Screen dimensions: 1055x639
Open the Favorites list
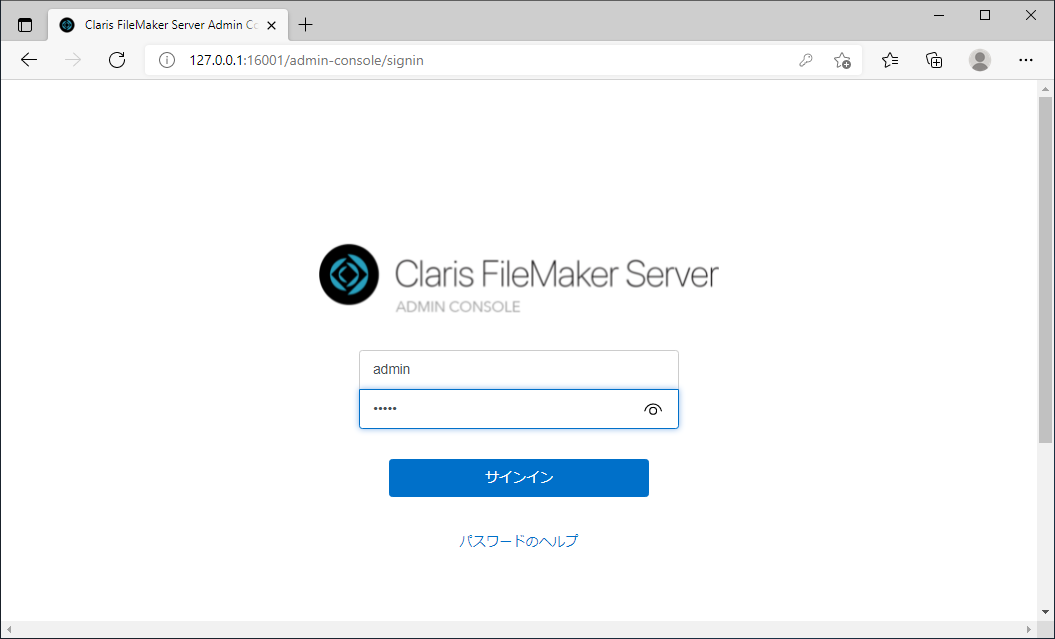[890, 60]
